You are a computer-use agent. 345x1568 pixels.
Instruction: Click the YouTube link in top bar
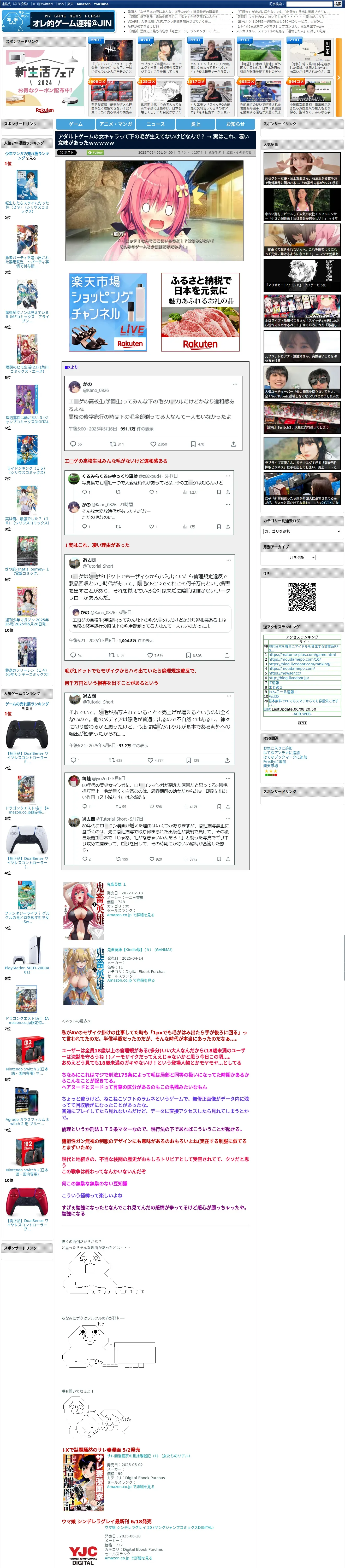coord(101,4)
